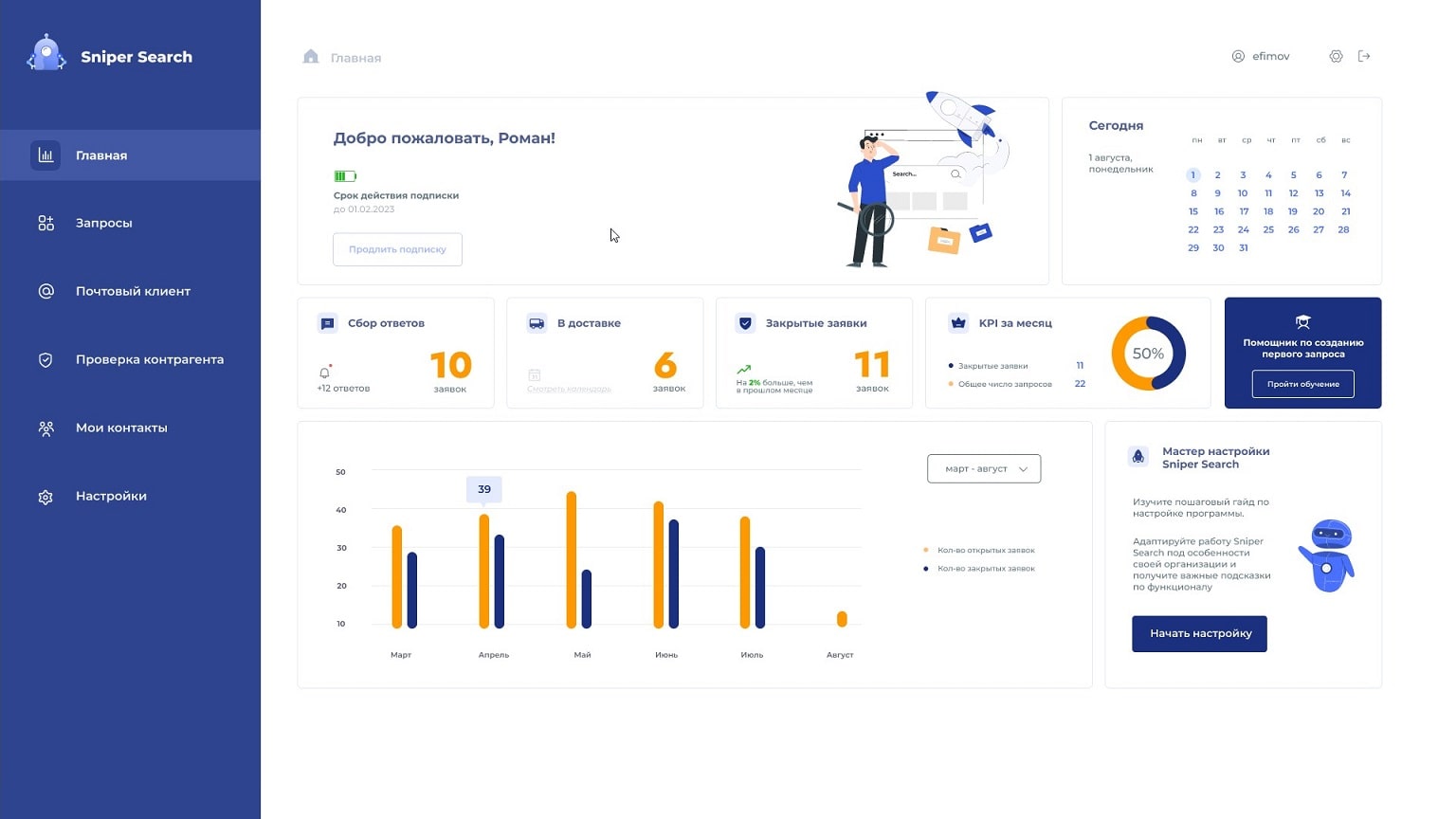Image resolution: width=1456 pixels, height=819 pixels.
Task: Click the Настройки gear icon in sidebar
Action: [45, 497]
